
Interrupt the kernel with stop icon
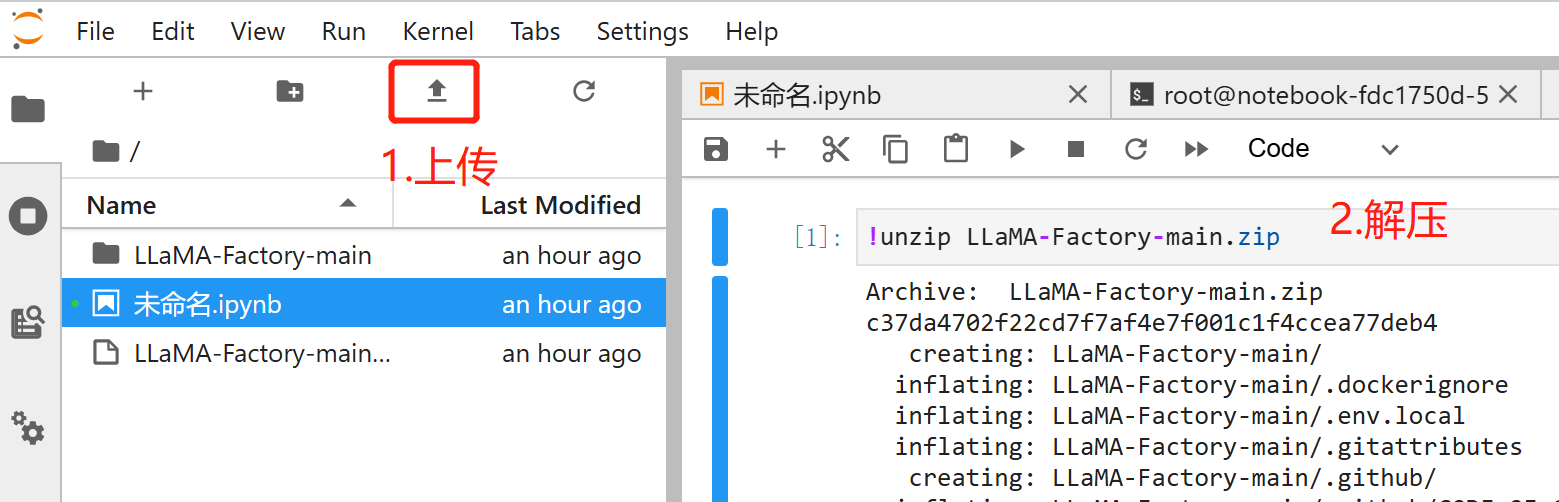(x=1076, y=149)
